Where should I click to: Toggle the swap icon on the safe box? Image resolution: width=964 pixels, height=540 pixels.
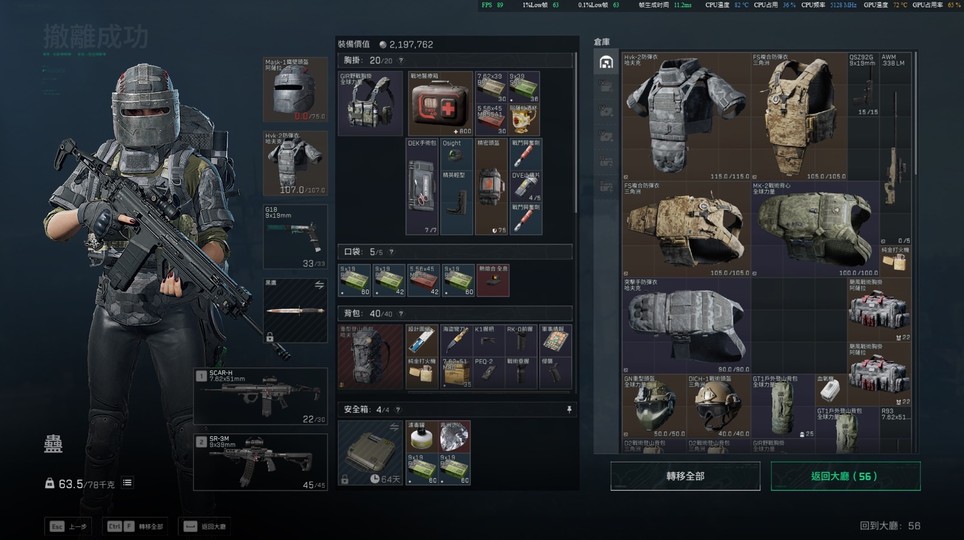coord(394,427)
